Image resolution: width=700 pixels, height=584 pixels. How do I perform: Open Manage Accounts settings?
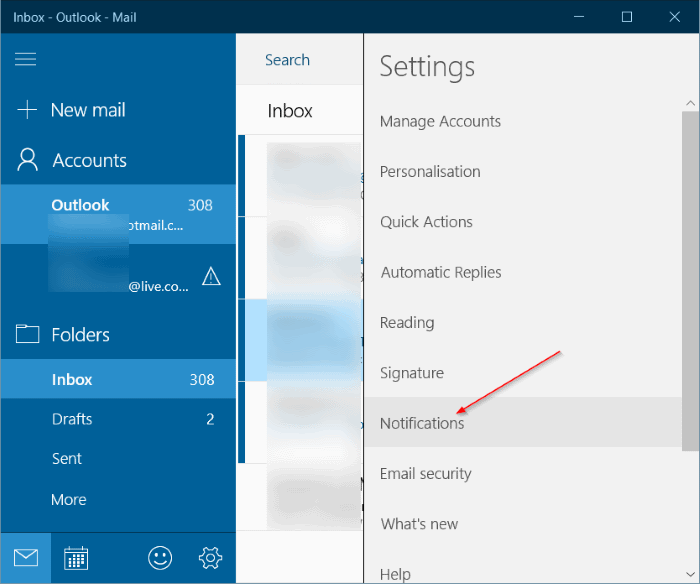440,121
